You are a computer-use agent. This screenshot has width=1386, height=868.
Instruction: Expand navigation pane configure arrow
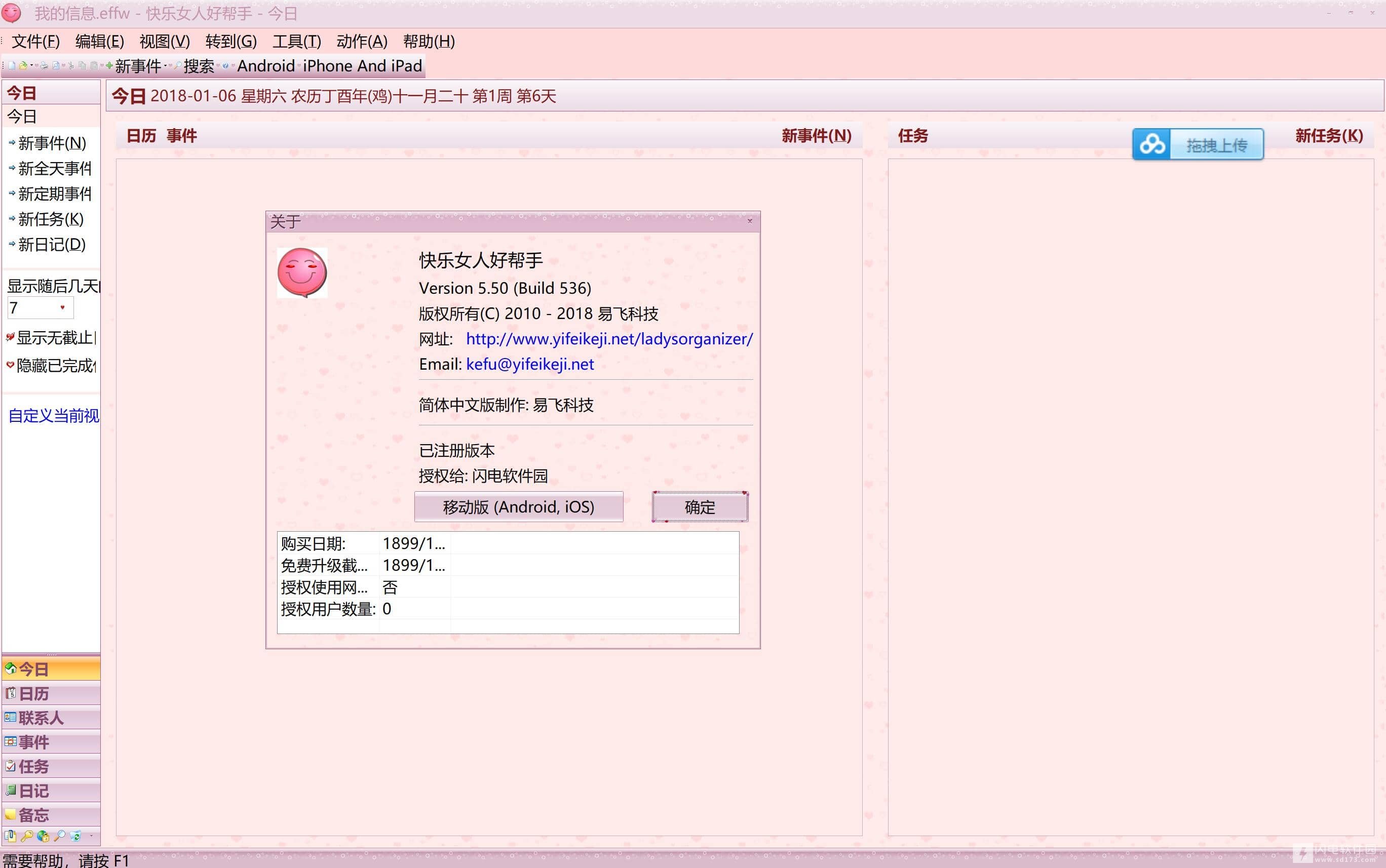click(x=91, y=836)
